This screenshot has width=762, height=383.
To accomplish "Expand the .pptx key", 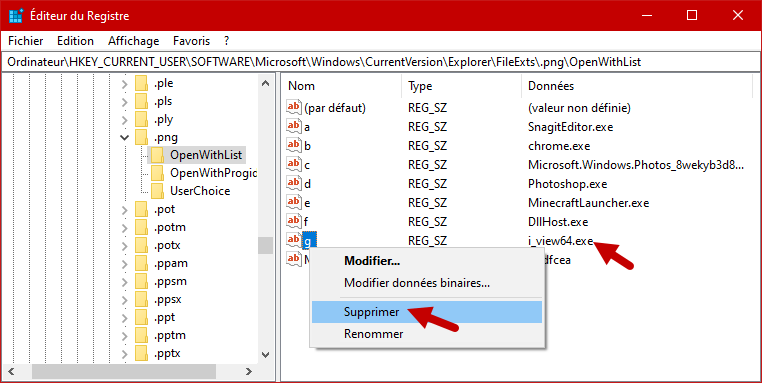I will [125, 353].
